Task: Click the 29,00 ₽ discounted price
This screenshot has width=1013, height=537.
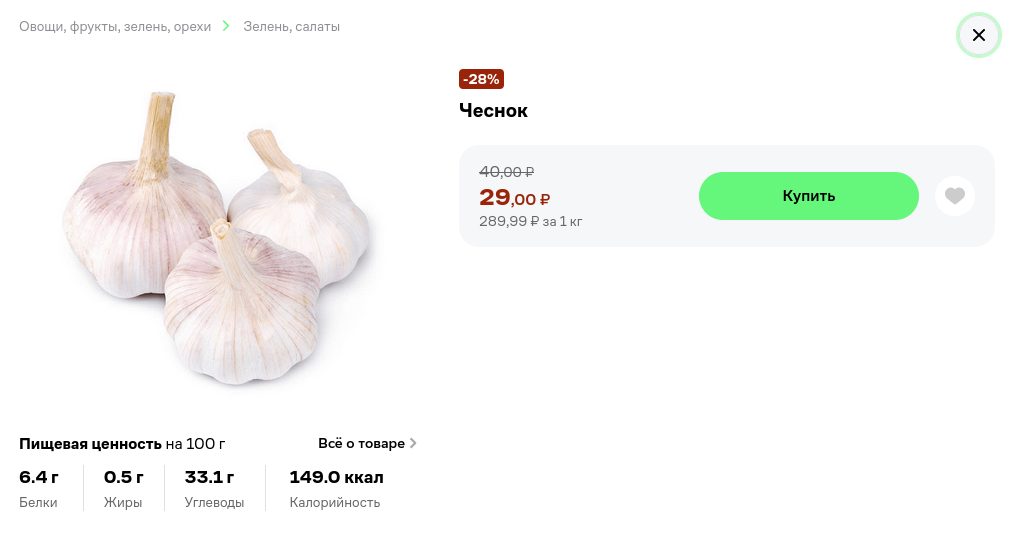Action: point(514,197)
